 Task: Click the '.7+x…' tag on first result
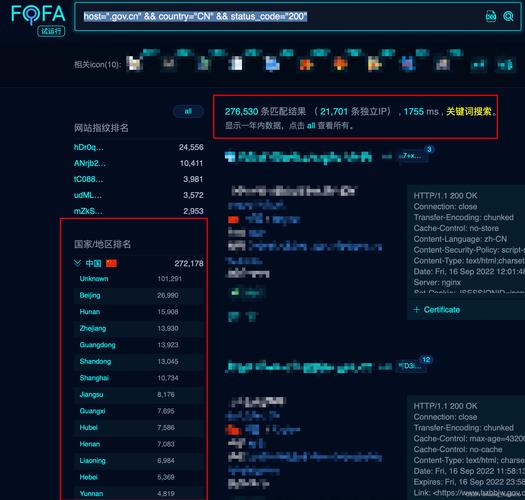click(412, 156)
